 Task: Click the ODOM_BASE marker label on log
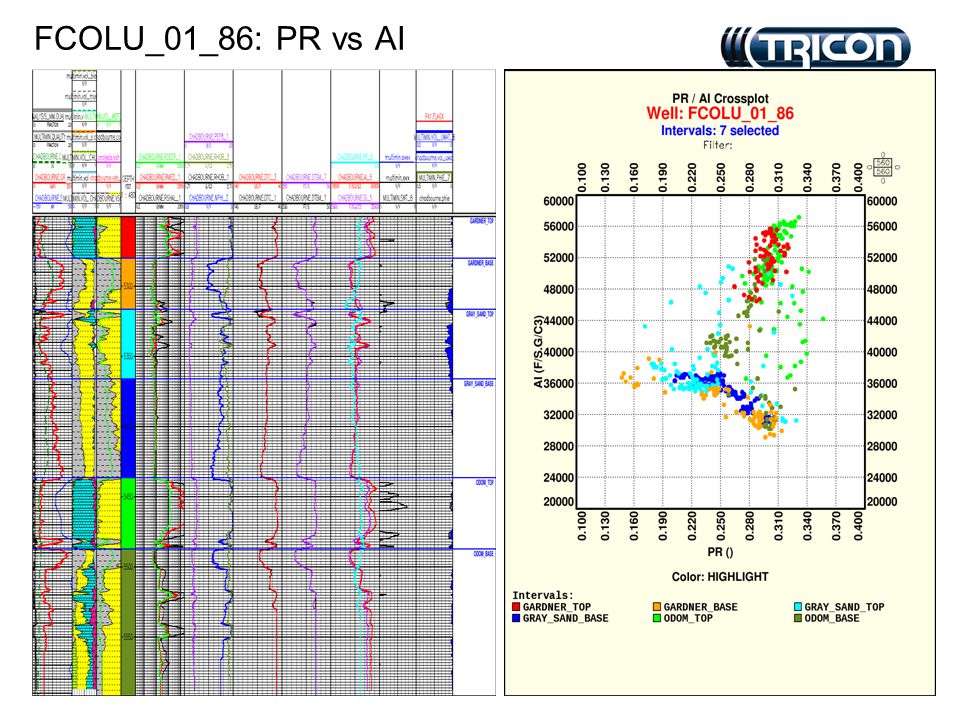click(484, 554)
